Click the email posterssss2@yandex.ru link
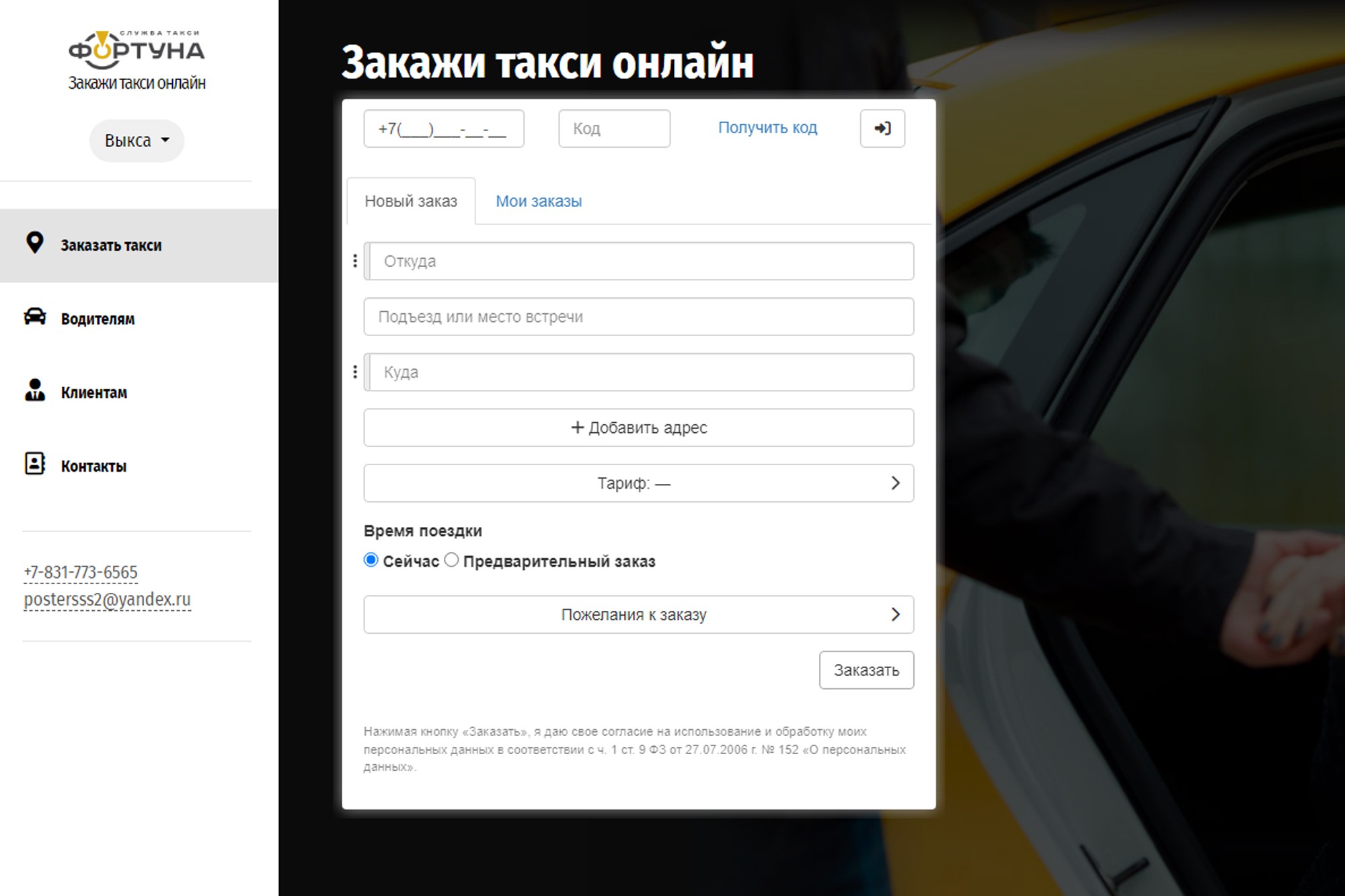This screenshot has height=896, width=1345. 108,599
